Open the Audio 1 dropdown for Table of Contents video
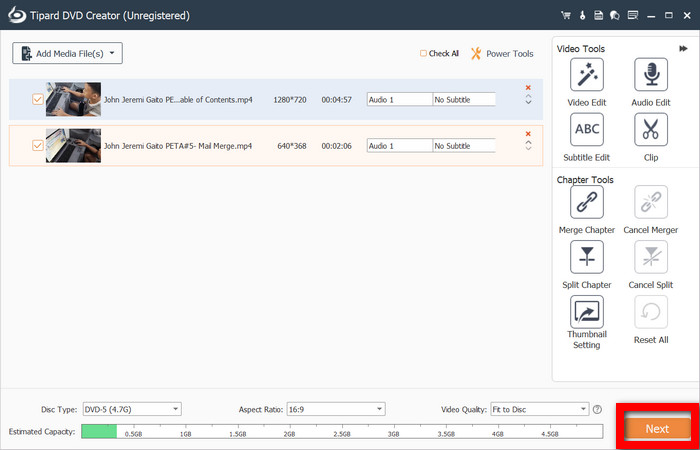The height and width of the screenshot is (450, 700). pos(400,100)
